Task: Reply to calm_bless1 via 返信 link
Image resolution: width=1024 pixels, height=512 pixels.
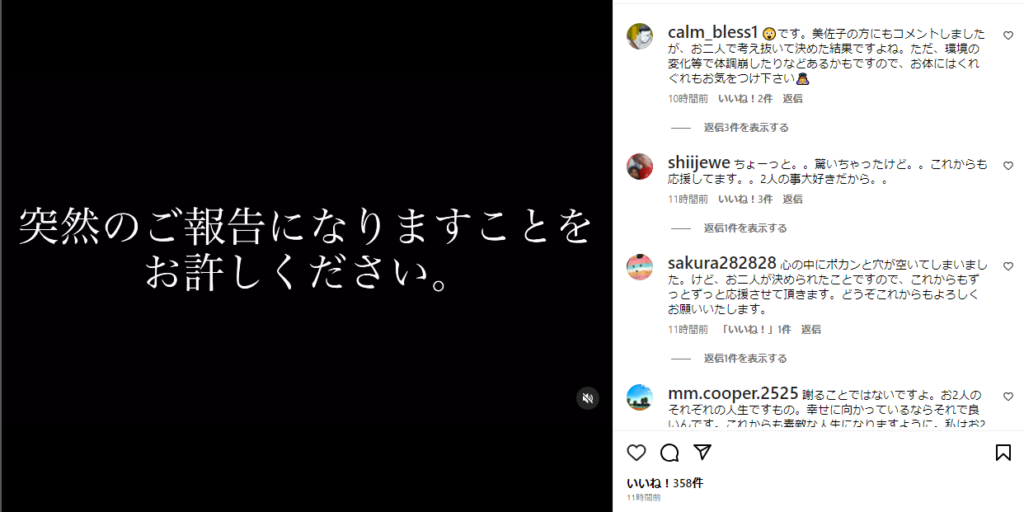Action: 793,99
